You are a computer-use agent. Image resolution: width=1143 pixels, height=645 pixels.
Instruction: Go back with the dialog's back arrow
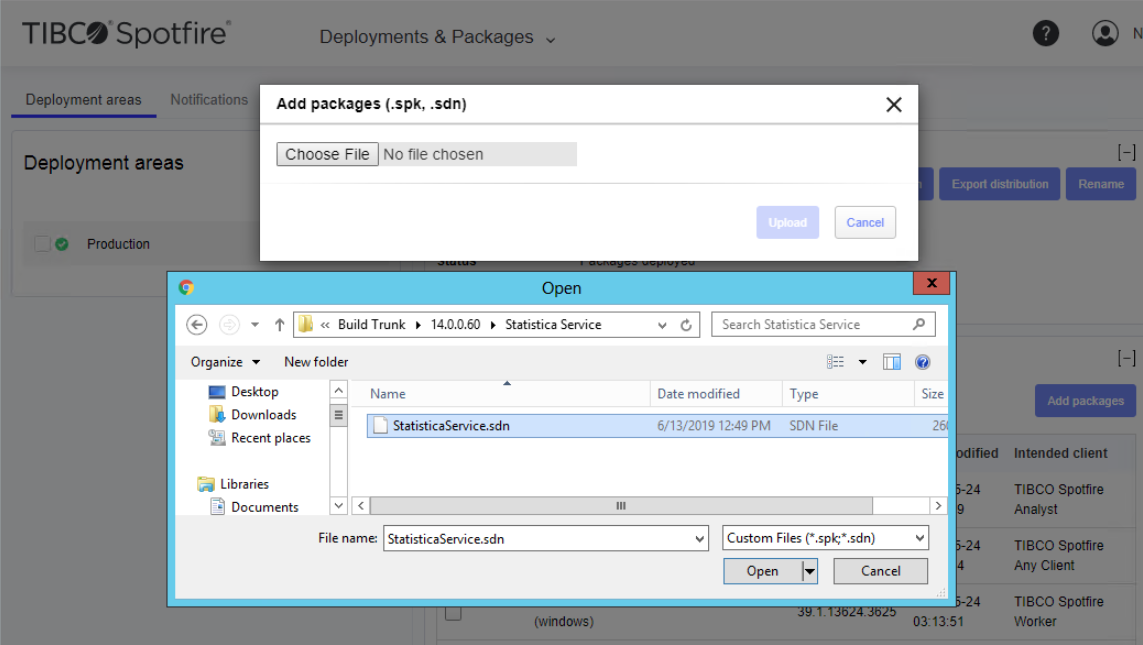pyautogui.click(x=197, y=325)
